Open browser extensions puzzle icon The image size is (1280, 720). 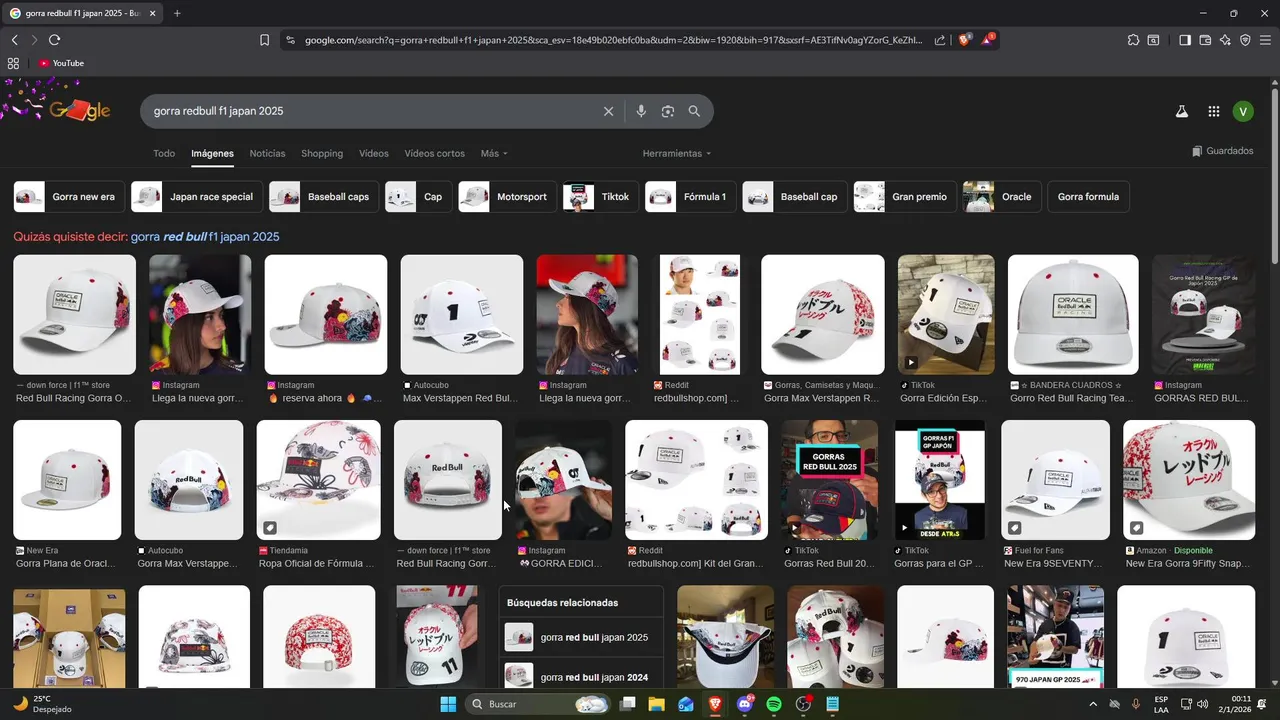click(1133, 40)
